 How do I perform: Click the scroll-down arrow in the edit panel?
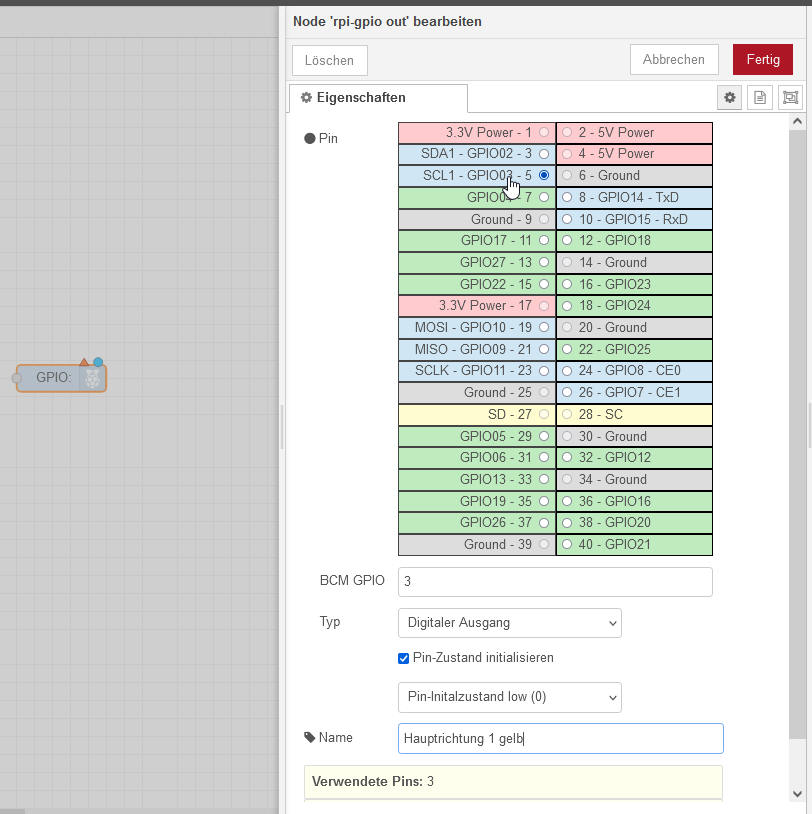point(797,793)
